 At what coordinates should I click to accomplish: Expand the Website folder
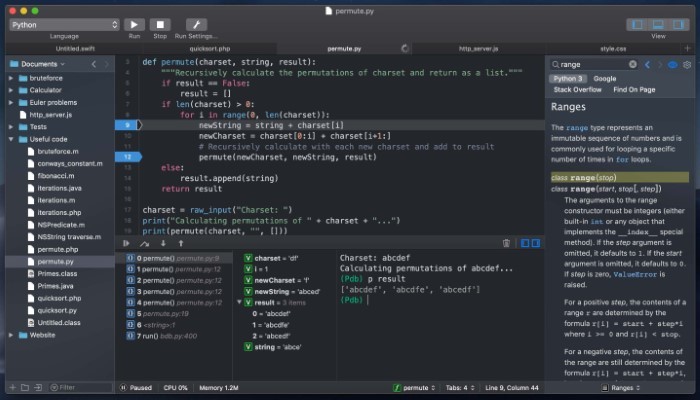coord(11,335)
